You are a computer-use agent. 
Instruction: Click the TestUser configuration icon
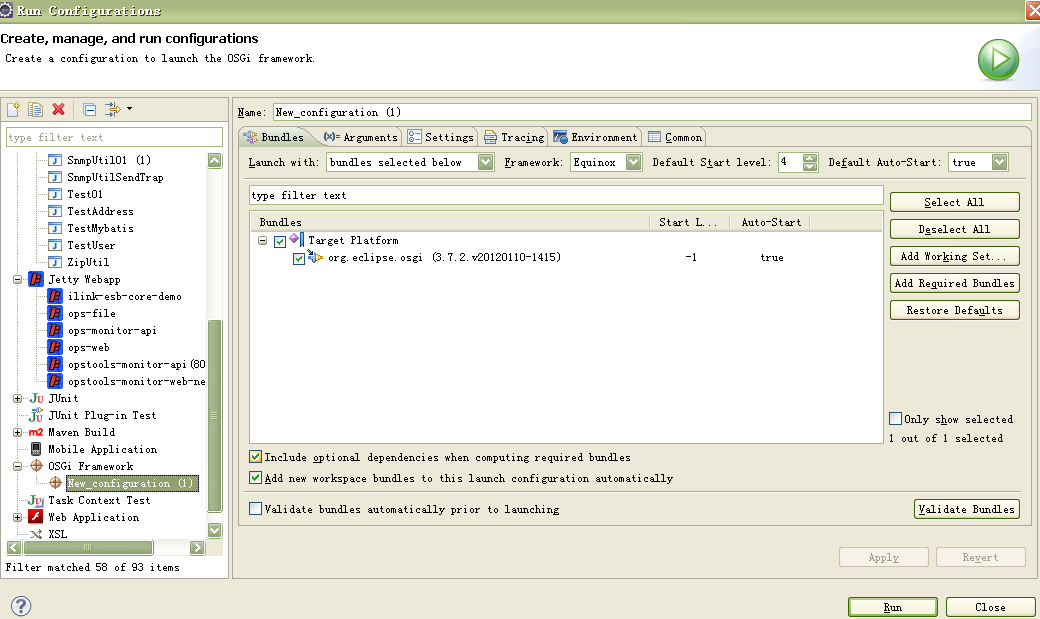tap(55, 245)
